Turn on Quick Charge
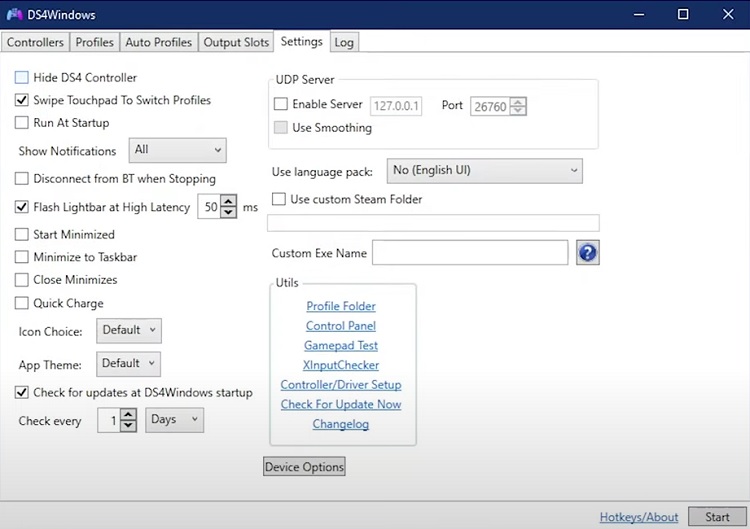The image size is (750, 529). tap(22, 303)
